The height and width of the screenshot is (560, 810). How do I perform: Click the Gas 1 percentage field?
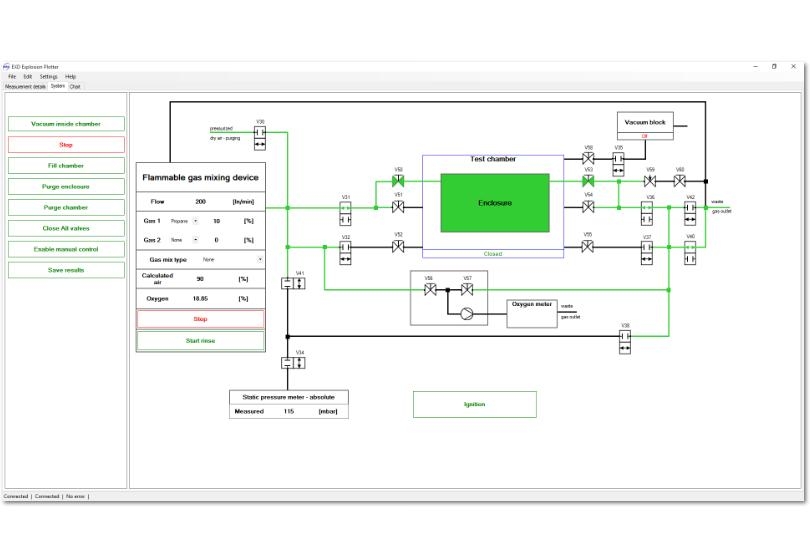pyautogui.click(x=216, y=221)
